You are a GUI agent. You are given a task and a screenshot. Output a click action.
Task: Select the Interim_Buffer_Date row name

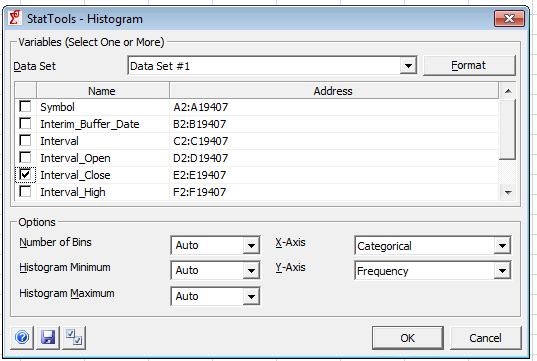coord(90,124)
